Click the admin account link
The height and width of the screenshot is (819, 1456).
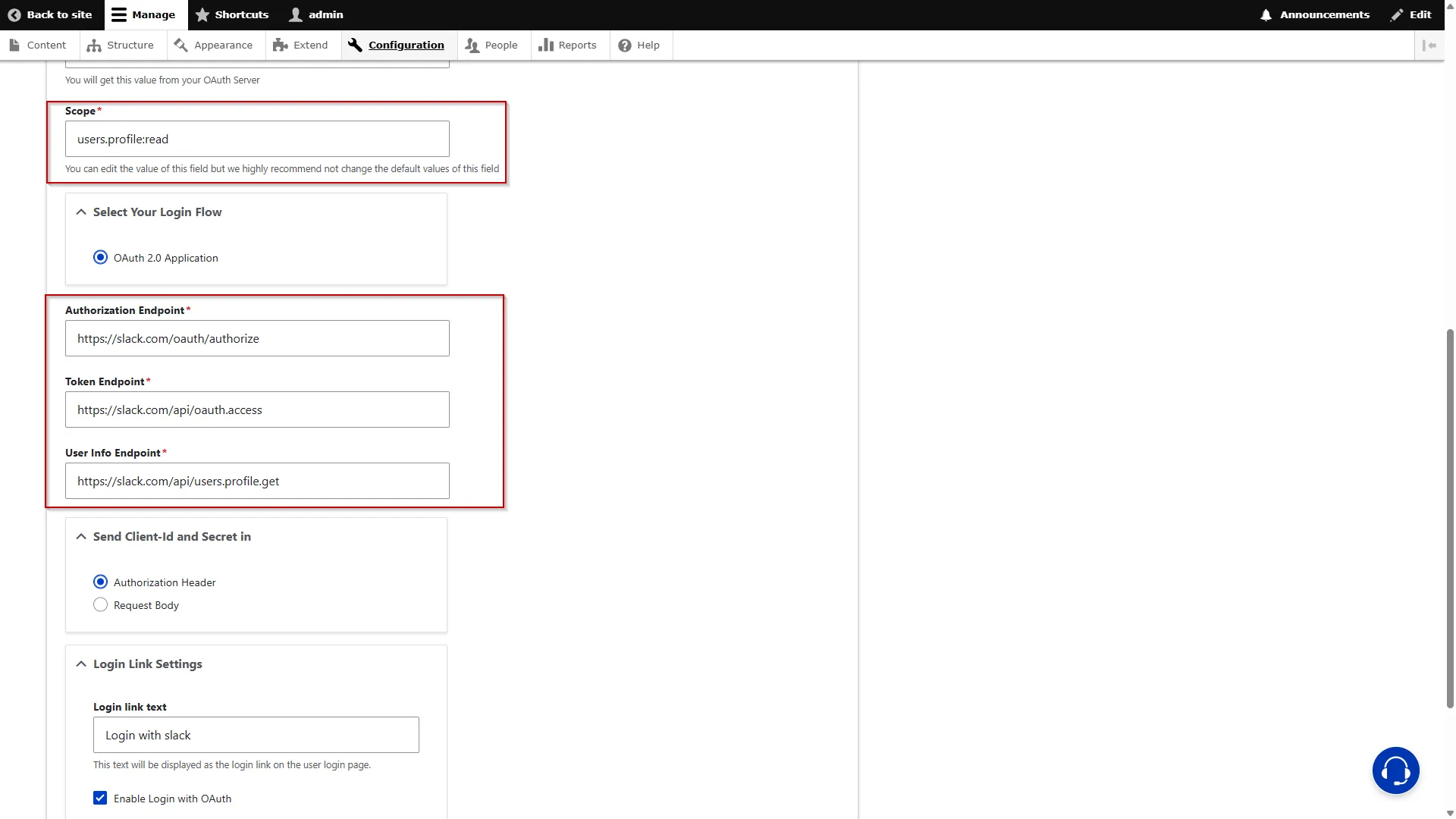(317, 14)
